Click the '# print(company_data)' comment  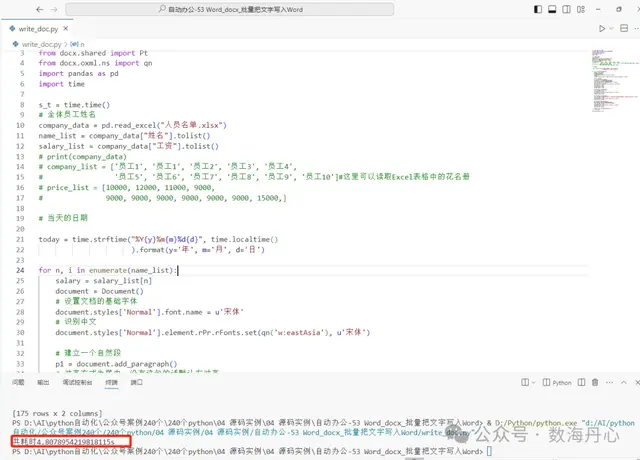[82, 157]
